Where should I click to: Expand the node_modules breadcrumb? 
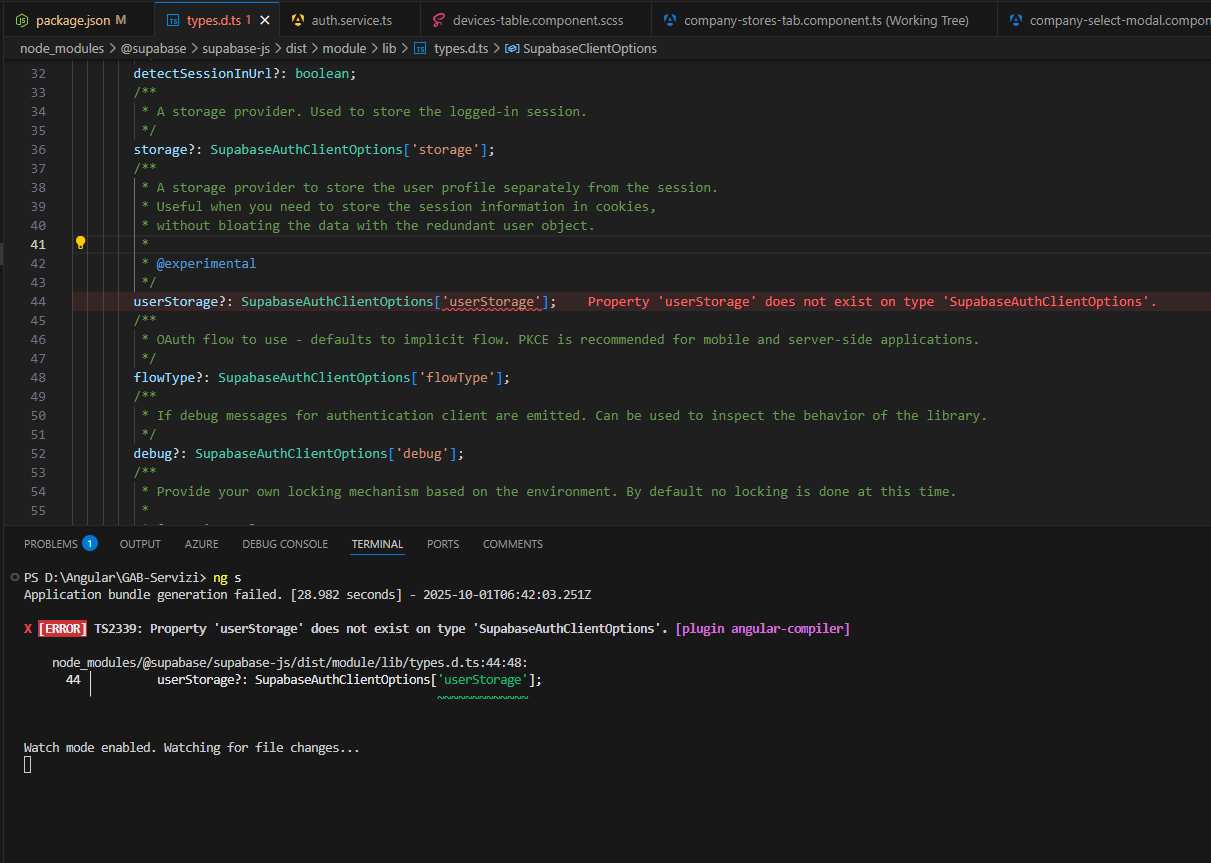[x=61, y=48]
